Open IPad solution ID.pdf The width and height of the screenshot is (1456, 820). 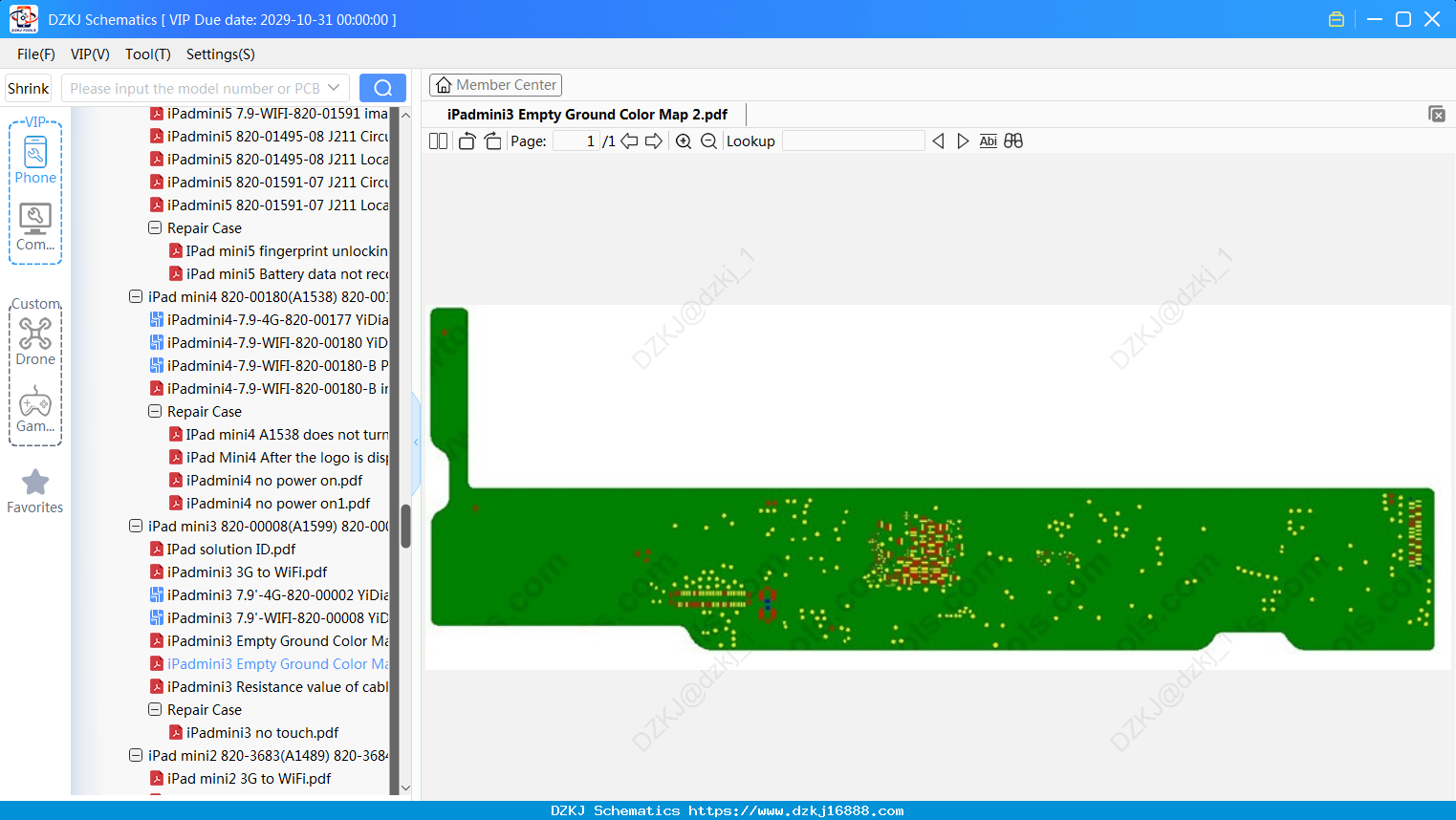click(x=223, y=550)
